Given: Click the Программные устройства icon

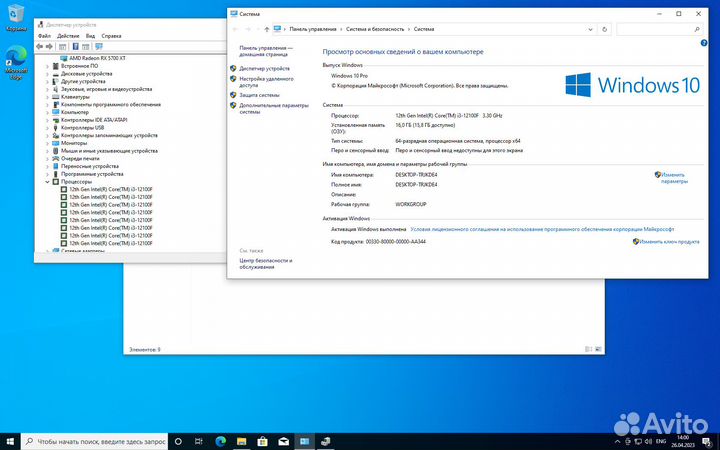Looking at the screenshot, I should (x=56, y=174).
